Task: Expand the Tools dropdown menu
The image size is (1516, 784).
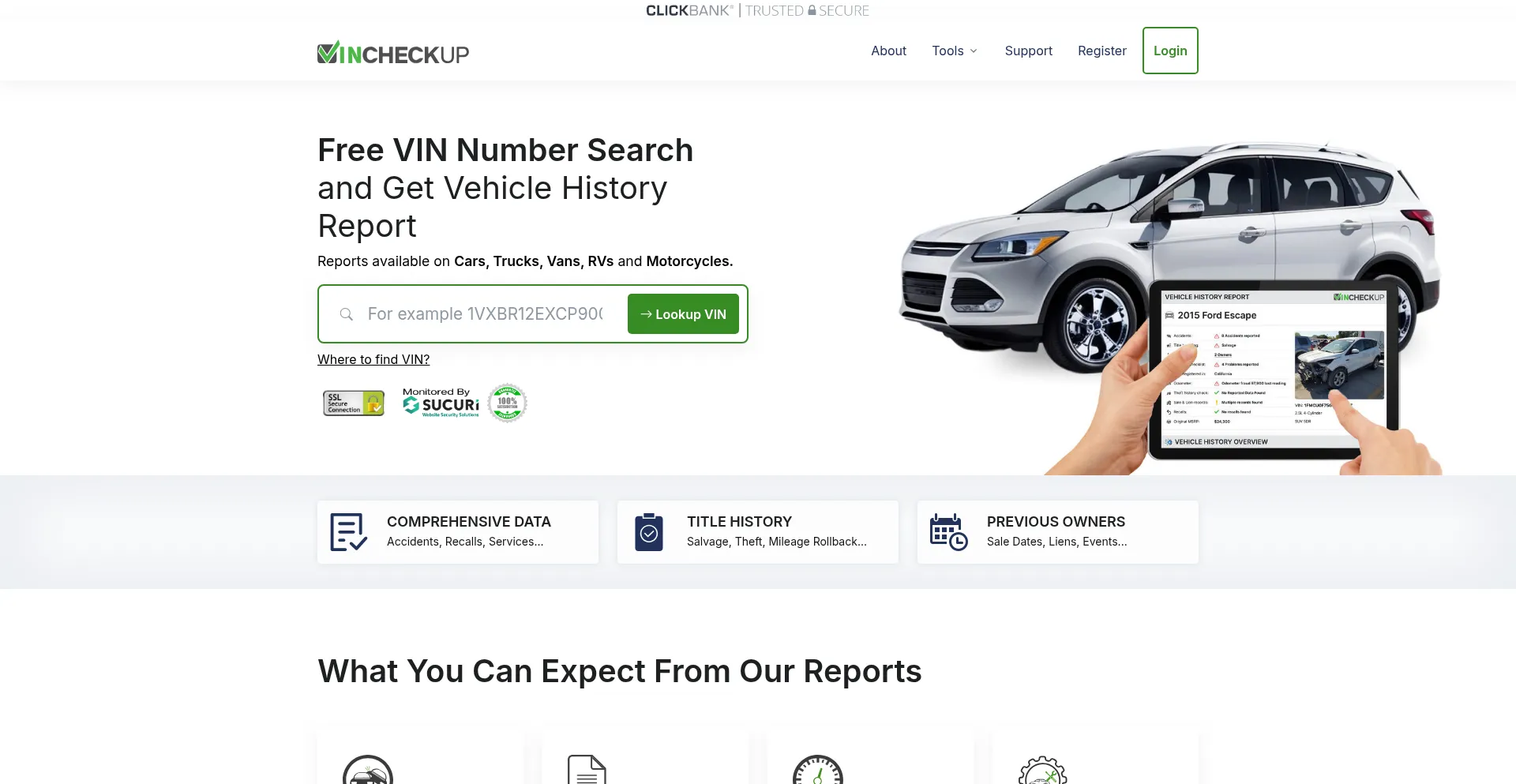Action: (955, 51)
